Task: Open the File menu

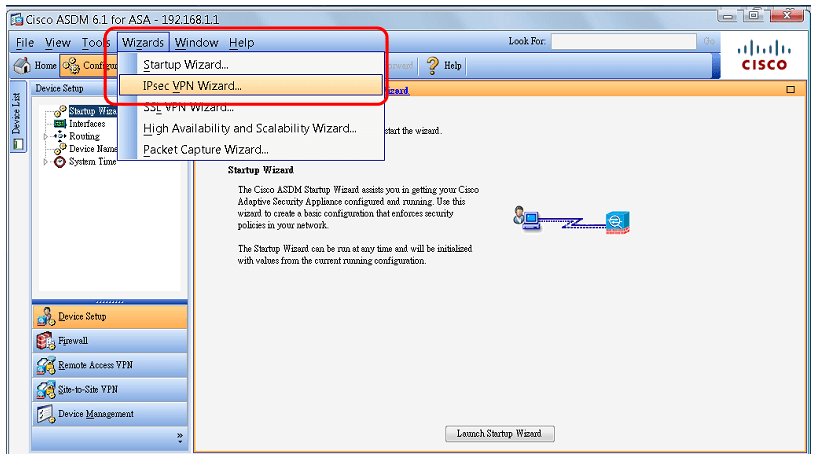Action: point(25,43)
